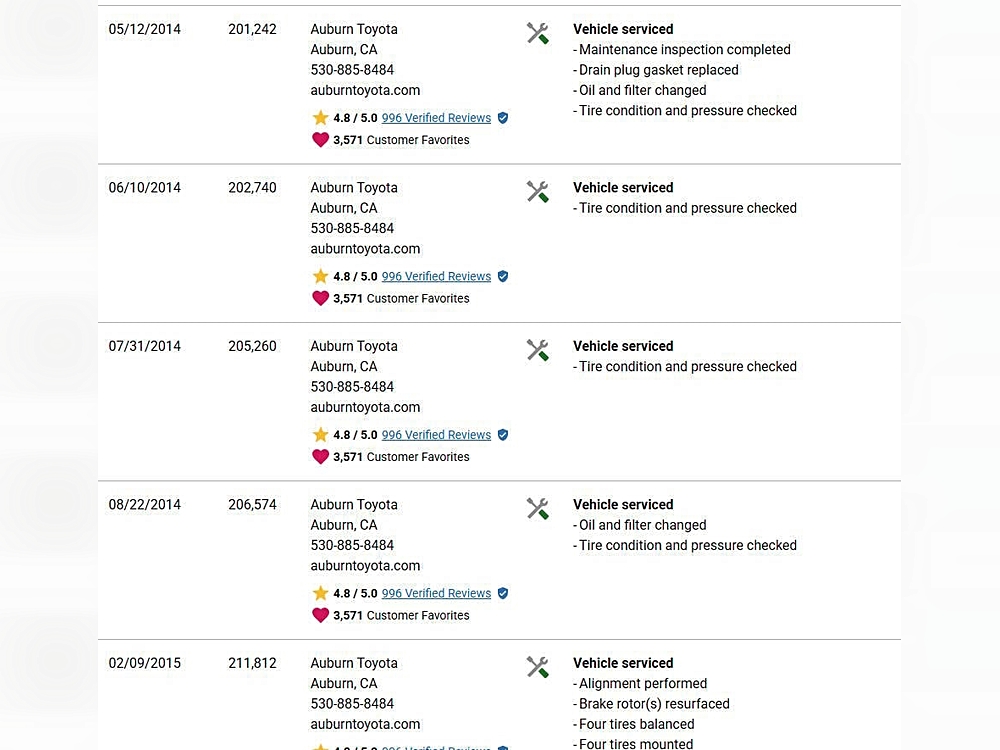Screen dimensions: 1000x750
Task: Click verified shield badge in 07/31/2014 entry
Action: click(x=503, y=435)
